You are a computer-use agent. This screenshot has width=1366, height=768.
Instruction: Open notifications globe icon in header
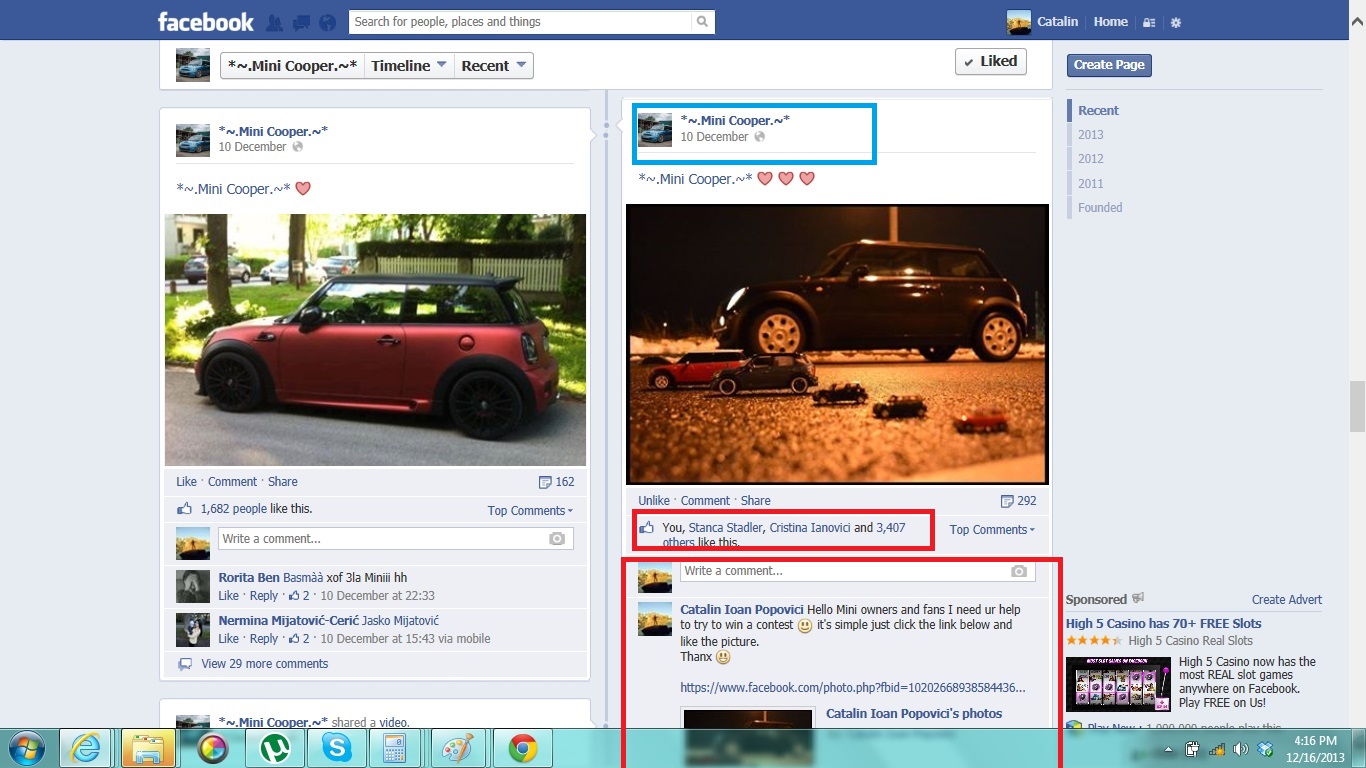coord(327,22)
